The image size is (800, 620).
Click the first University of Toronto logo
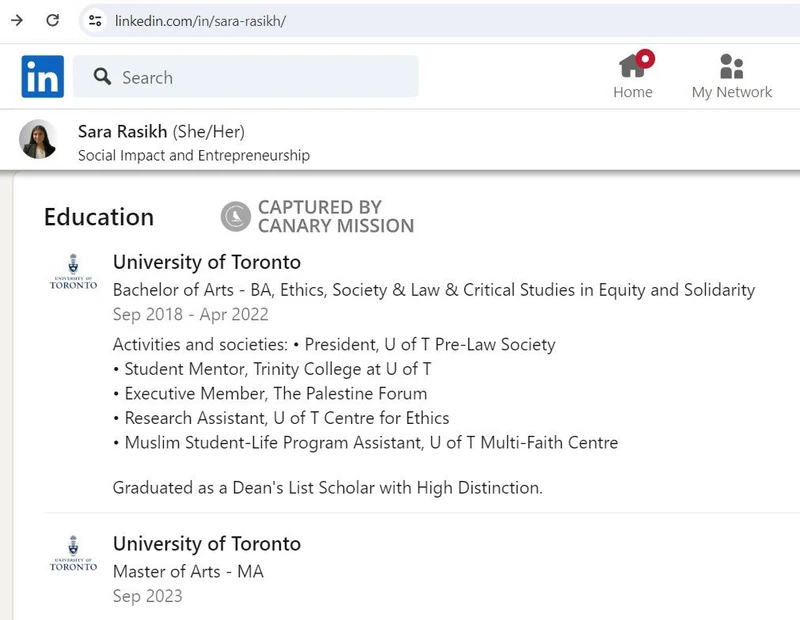73,272
